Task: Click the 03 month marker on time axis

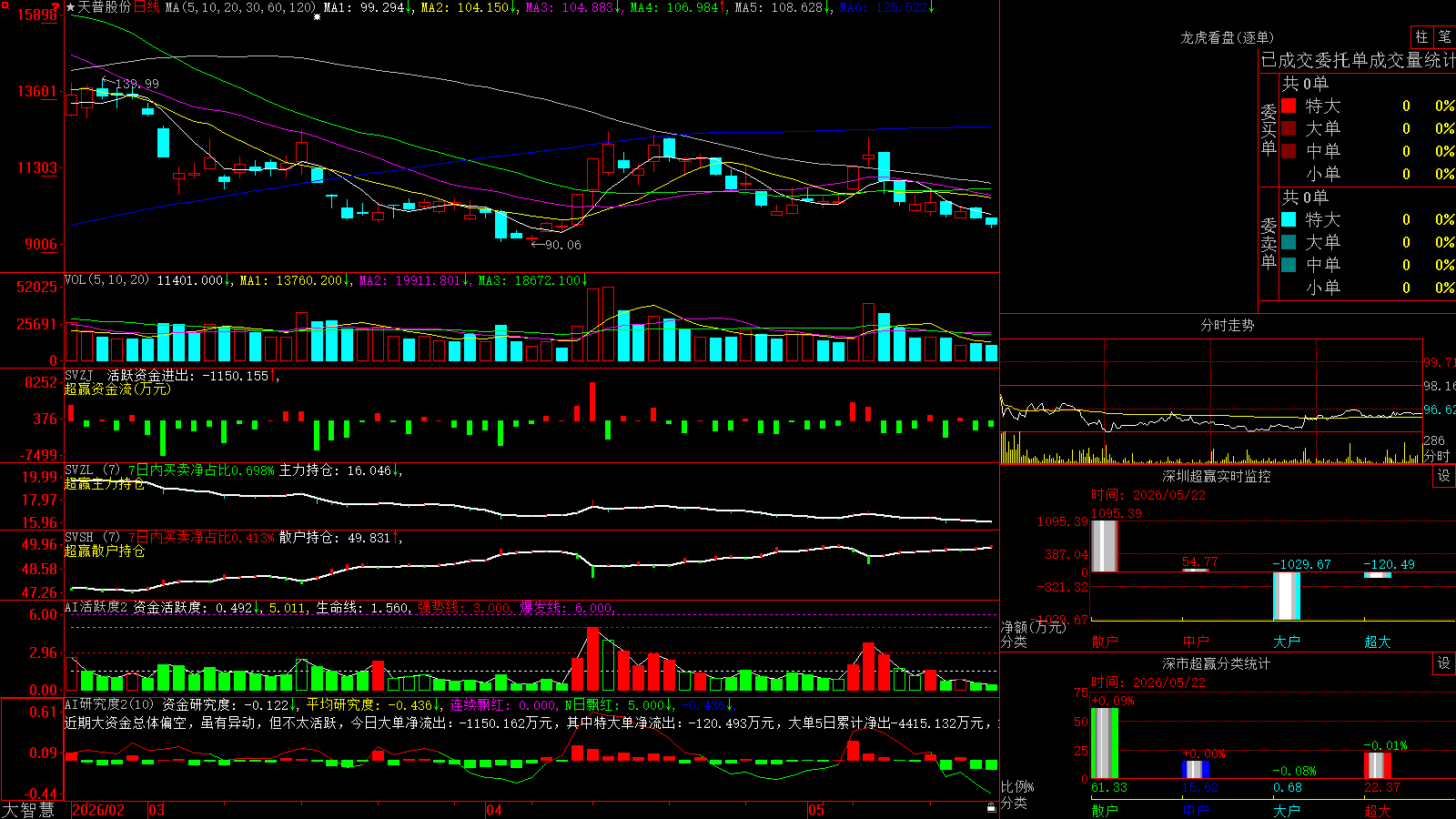Action: 157,810
